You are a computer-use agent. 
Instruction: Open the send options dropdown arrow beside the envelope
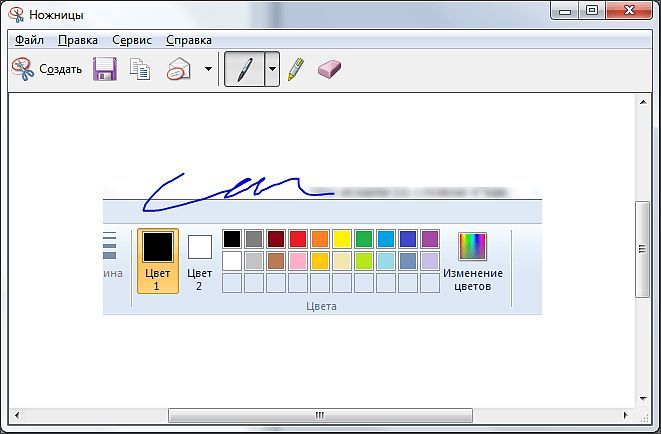coord(208,69)
